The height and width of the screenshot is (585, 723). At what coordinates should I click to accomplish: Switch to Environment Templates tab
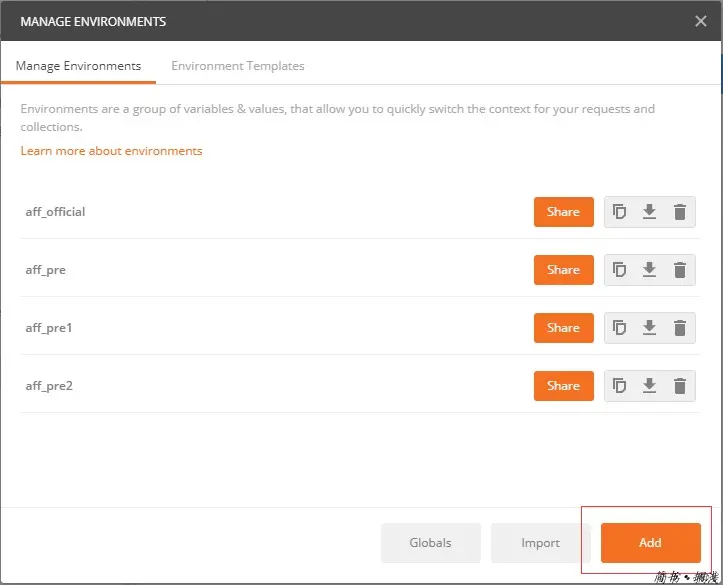[x=237, y=66]
